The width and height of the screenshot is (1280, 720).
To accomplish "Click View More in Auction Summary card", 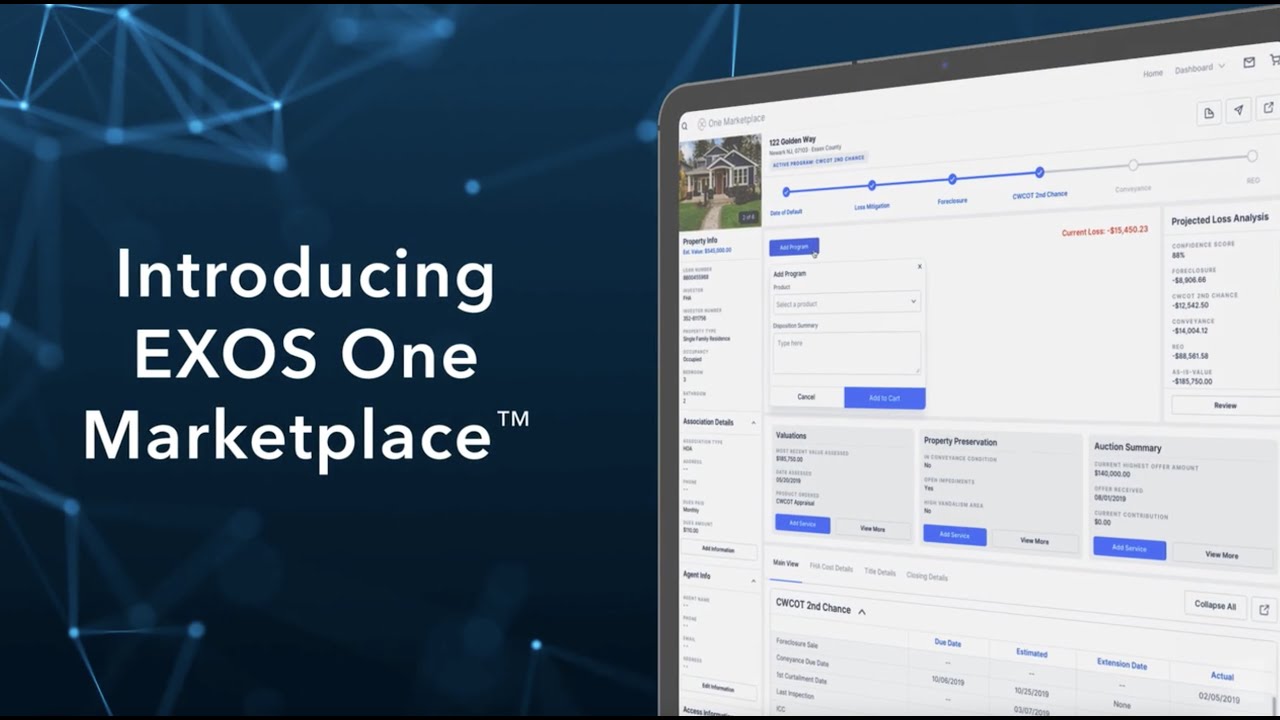I will [1222, 554].
